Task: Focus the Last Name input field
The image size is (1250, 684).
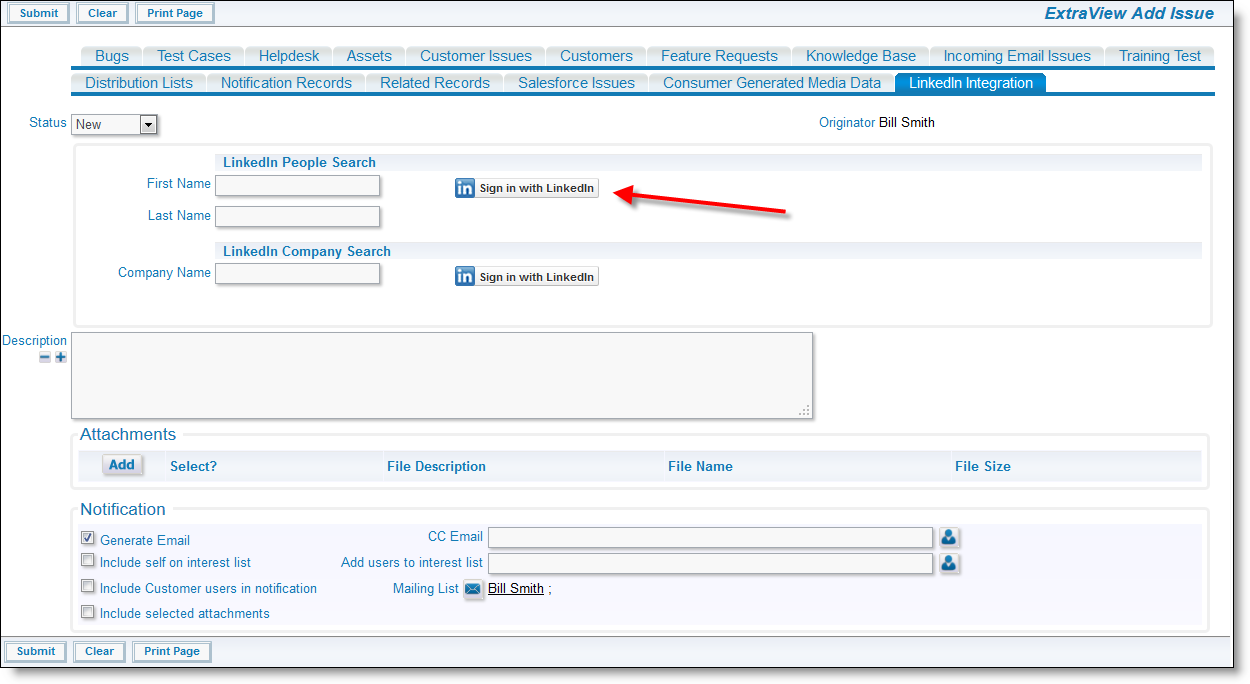Action: click(298, 216)
